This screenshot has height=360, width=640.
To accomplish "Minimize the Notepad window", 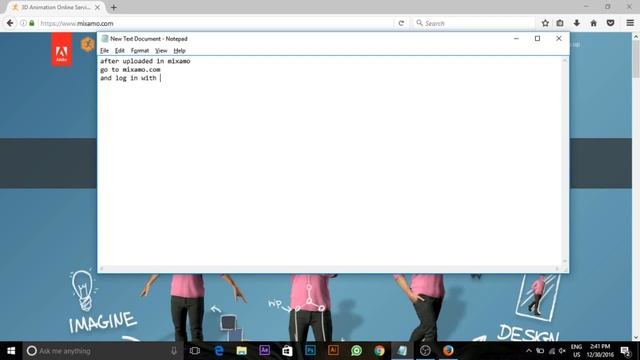I will pos(516,38).
